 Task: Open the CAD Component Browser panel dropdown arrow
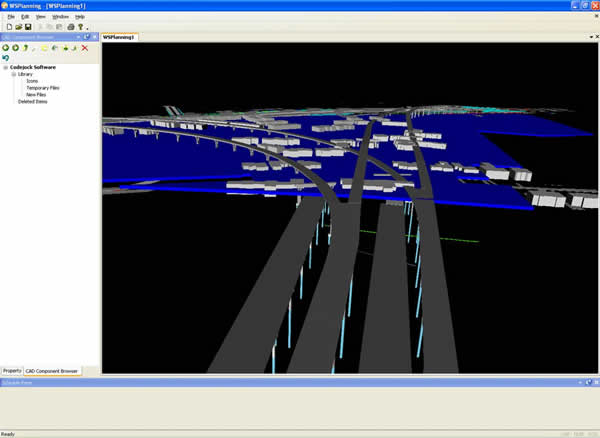77,37
